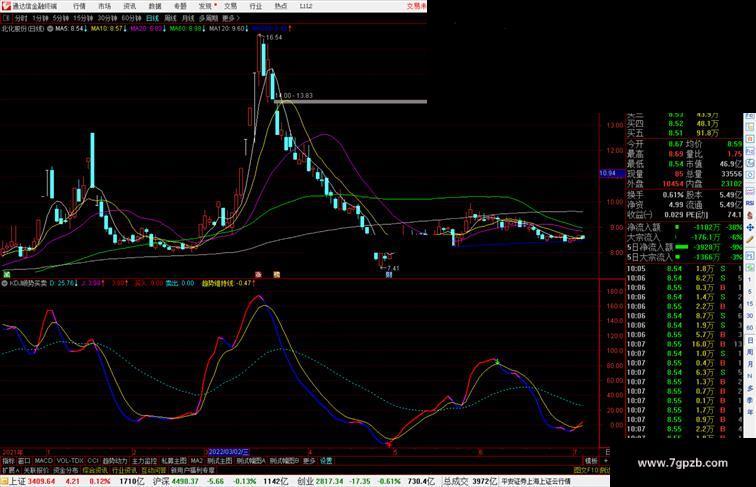Viewport: 756px width, 487px height.
Task: Open the 行情 menu
Action: point(80,6)
